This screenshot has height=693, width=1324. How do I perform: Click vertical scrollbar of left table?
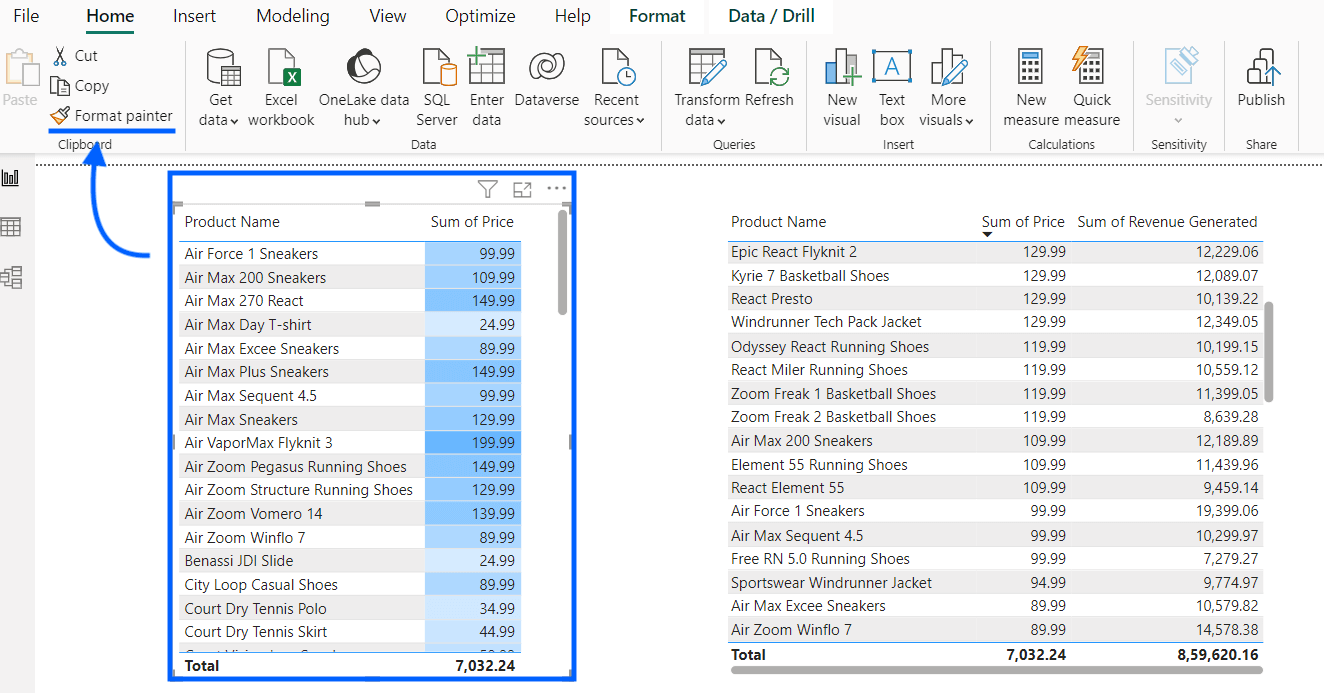coord(563,263)
